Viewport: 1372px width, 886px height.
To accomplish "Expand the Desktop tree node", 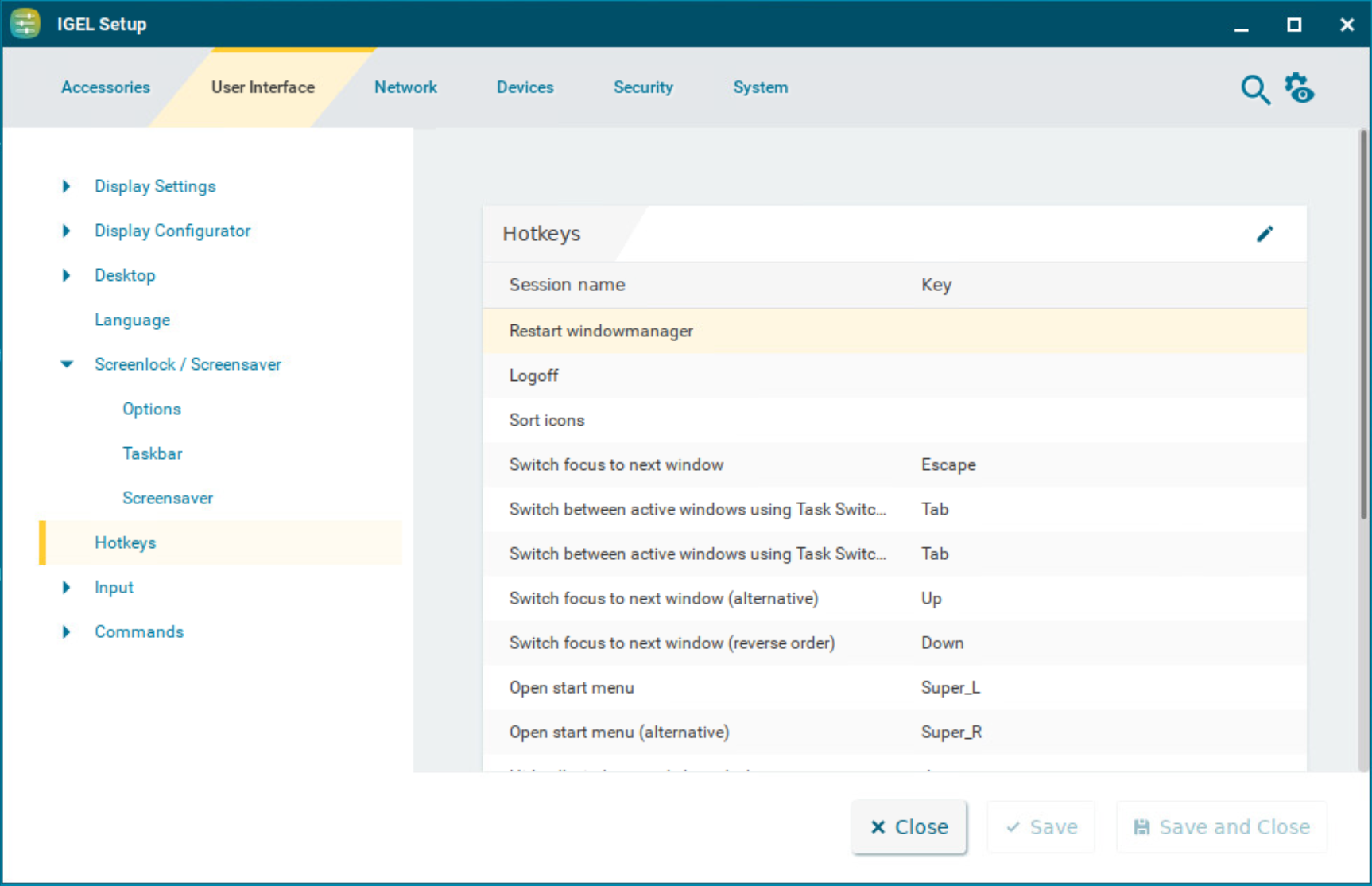I will (x=67, y=275).
